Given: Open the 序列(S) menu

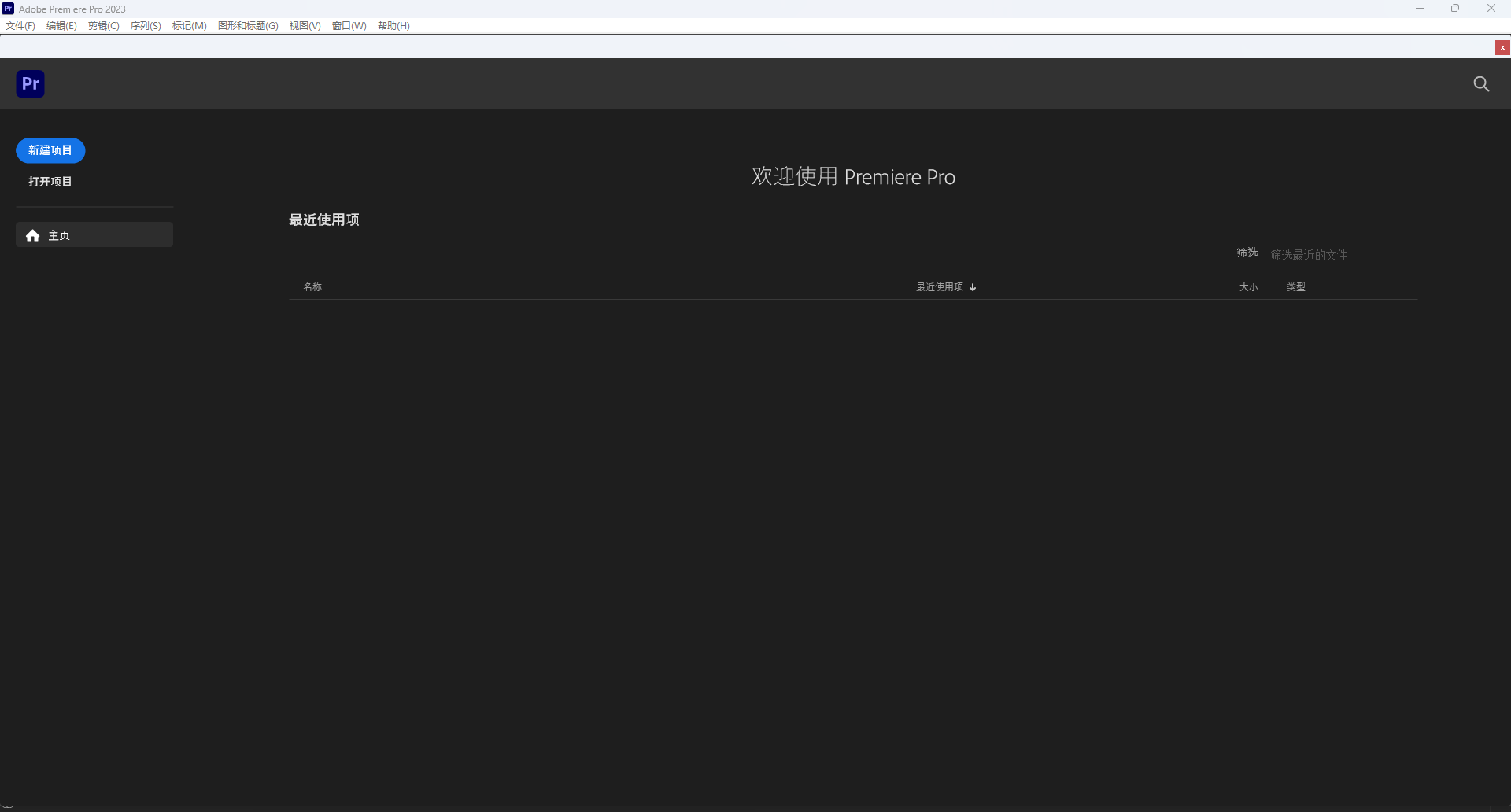Looking at the screenshot, I should coord(146,26).
